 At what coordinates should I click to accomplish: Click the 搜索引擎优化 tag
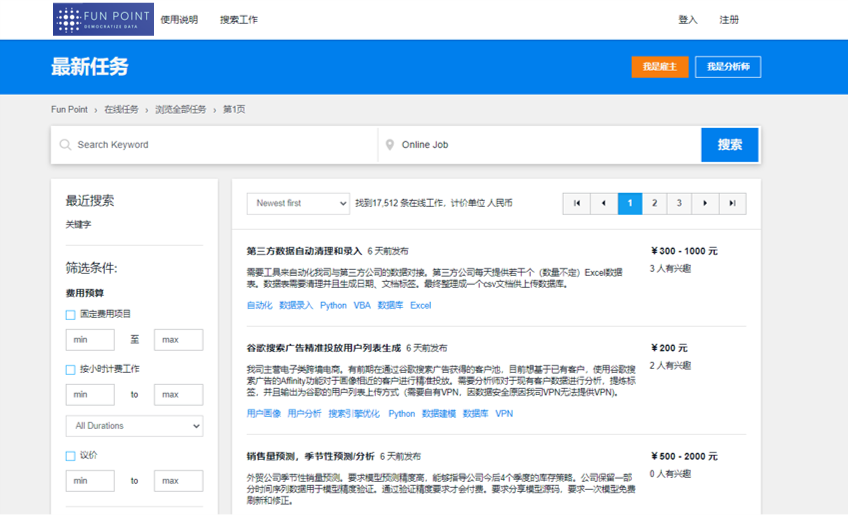pos(354,413)
